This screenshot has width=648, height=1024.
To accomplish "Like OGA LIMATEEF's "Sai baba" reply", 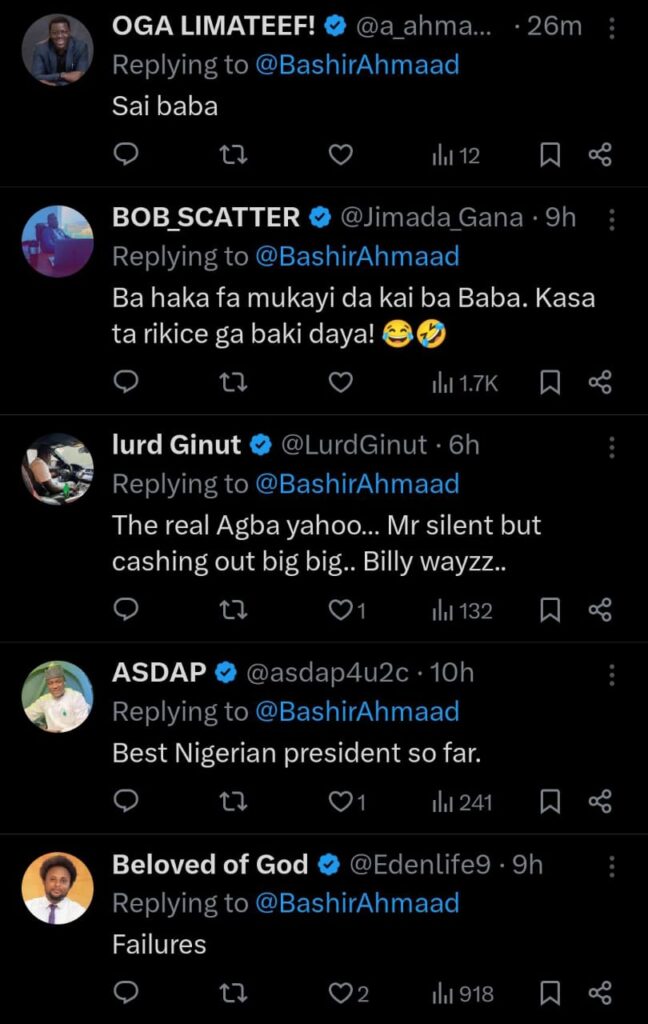I will pos(341,155).
